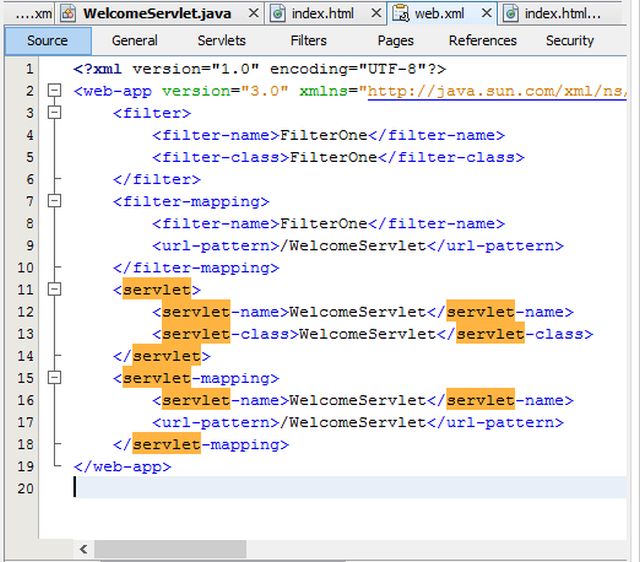Image resolution: width=640 pixels, height=562 pixels.
Task: Place cursor on empty line 20
Action: point(350,488)
